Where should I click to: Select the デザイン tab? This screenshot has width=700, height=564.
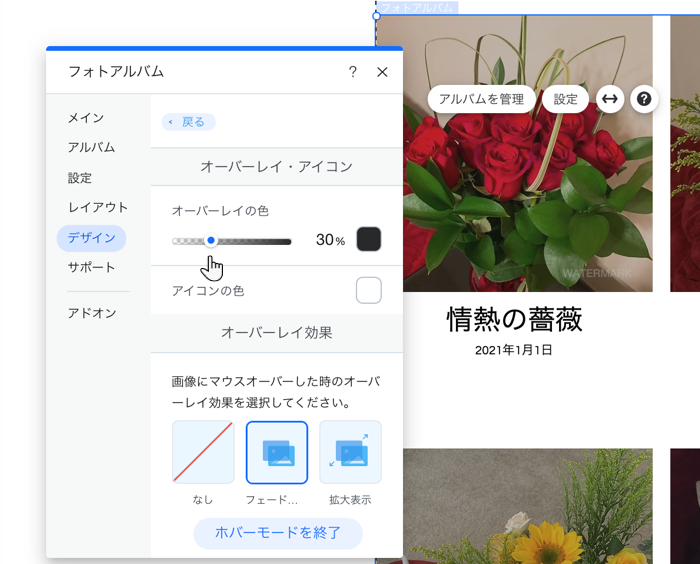(91, 238)
